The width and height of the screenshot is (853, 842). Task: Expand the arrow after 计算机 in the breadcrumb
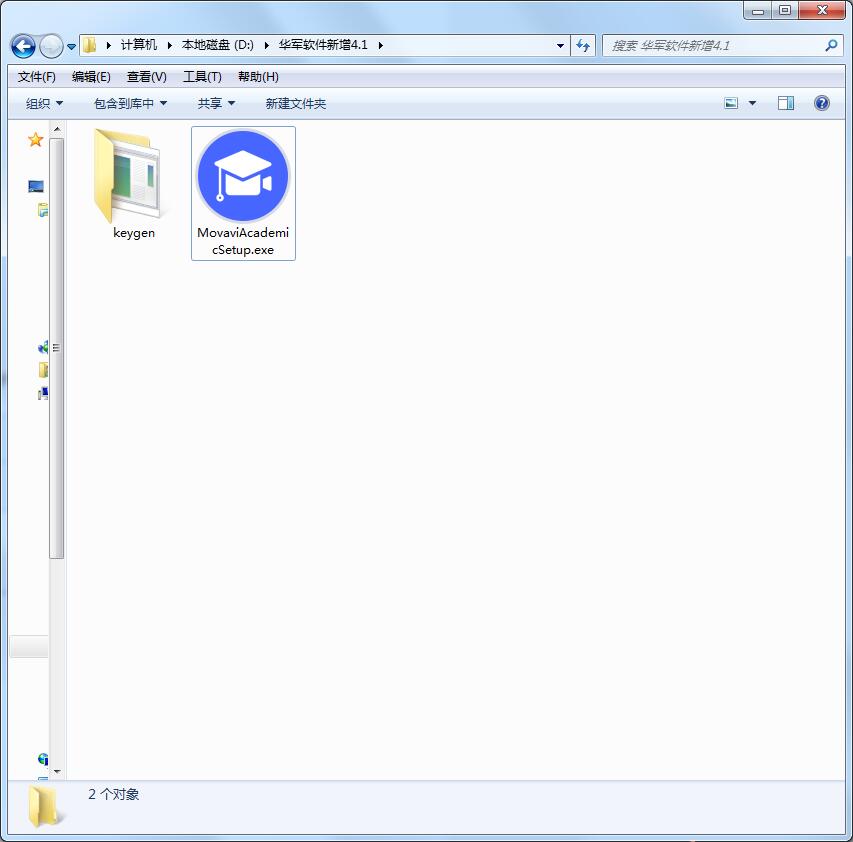click(170, 45)
